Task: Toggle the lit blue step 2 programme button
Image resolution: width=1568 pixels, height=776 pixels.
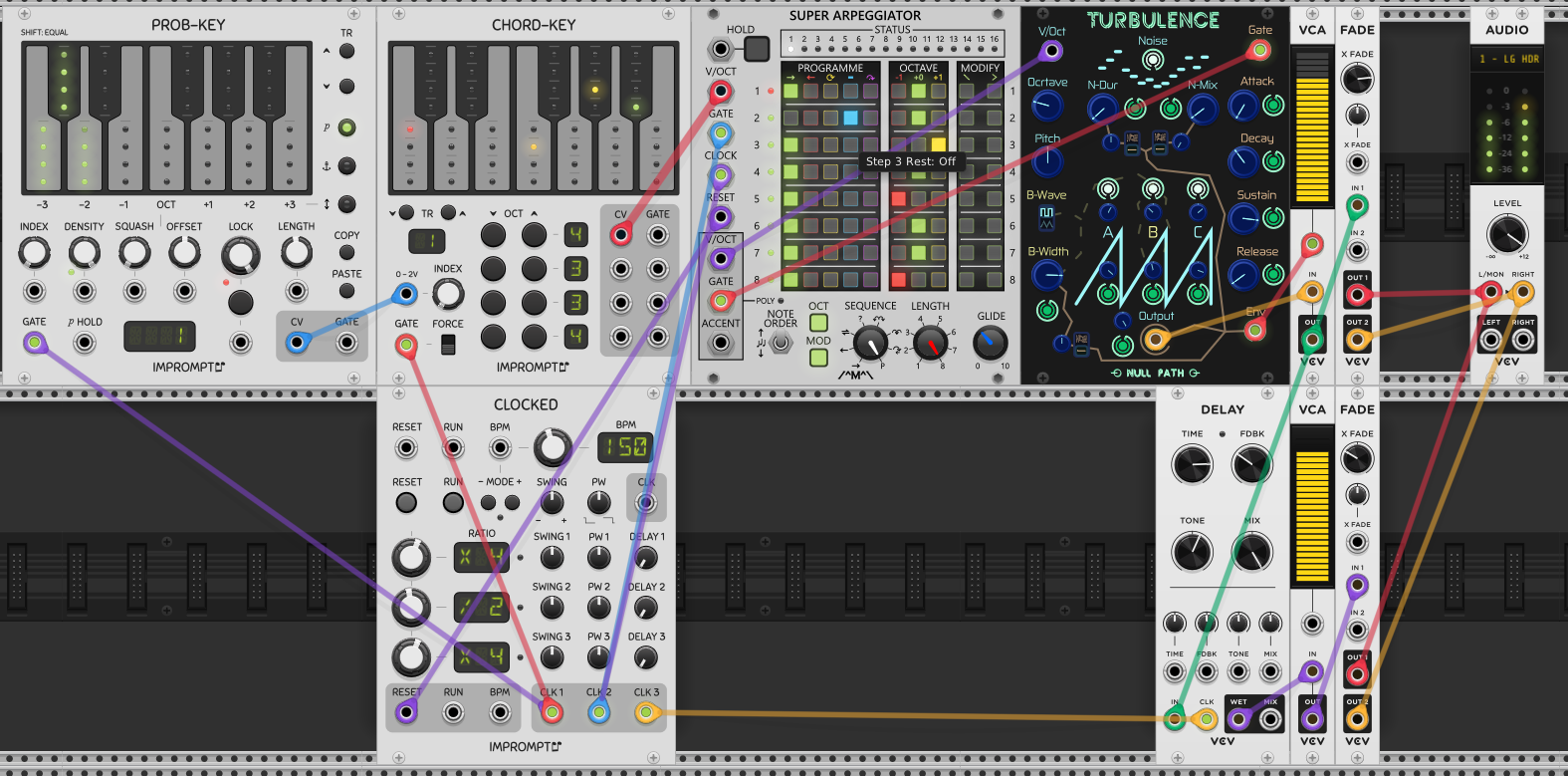Action: (850, 118)
